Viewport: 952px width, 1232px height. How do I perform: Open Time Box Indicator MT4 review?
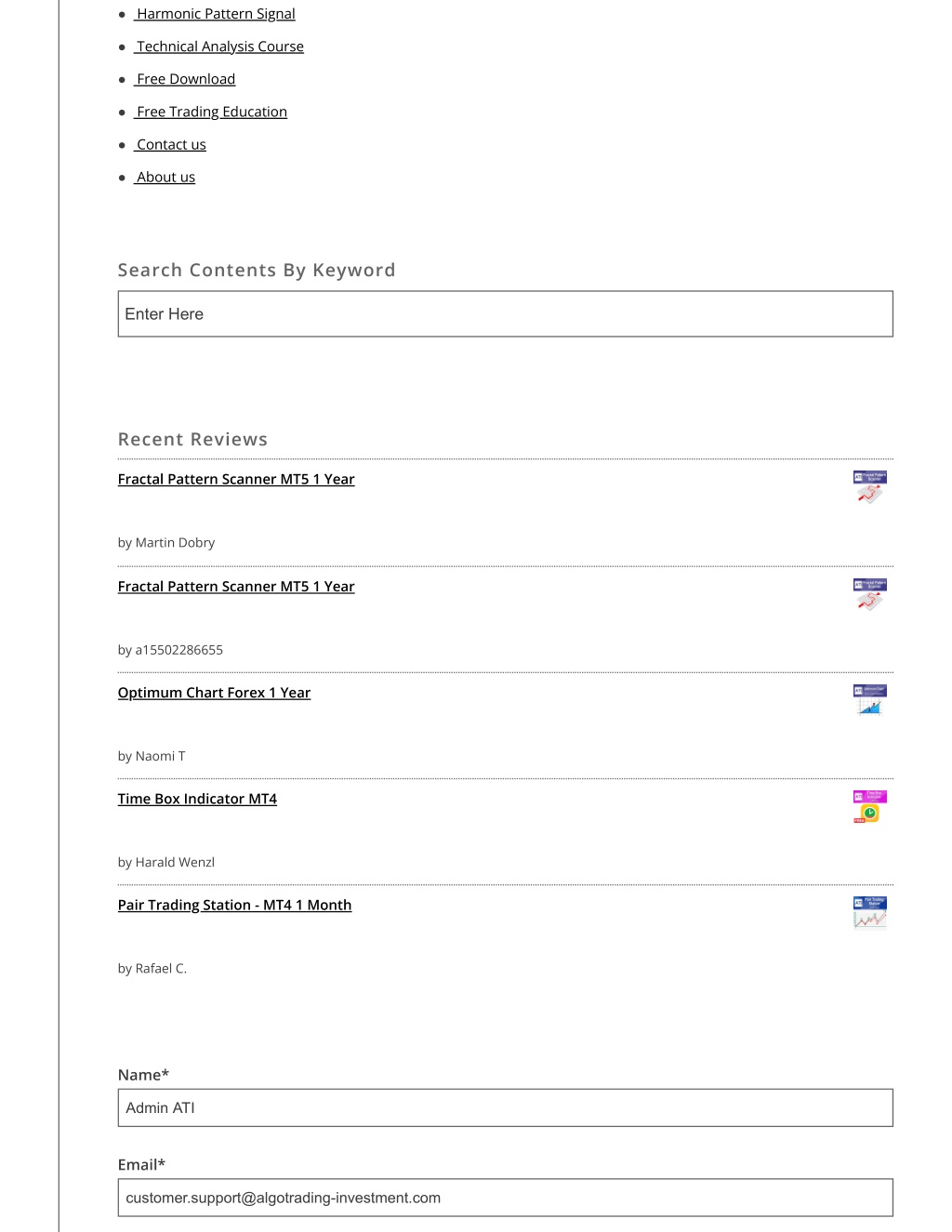tap(197, 799)
